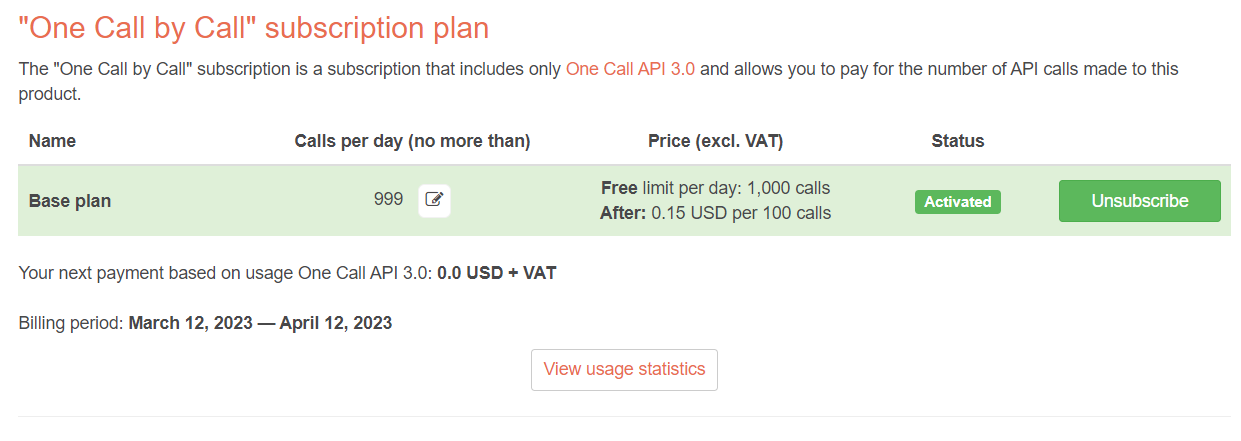Edit the calls per day limit
The image size is (1241, 441).
click(x=434, y=200)
